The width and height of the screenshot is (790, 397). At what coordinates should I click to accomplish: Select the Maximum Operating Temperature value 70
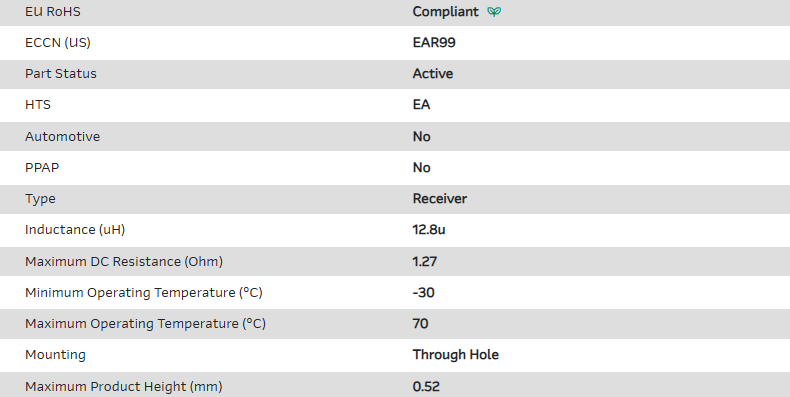tap(420, 323)
